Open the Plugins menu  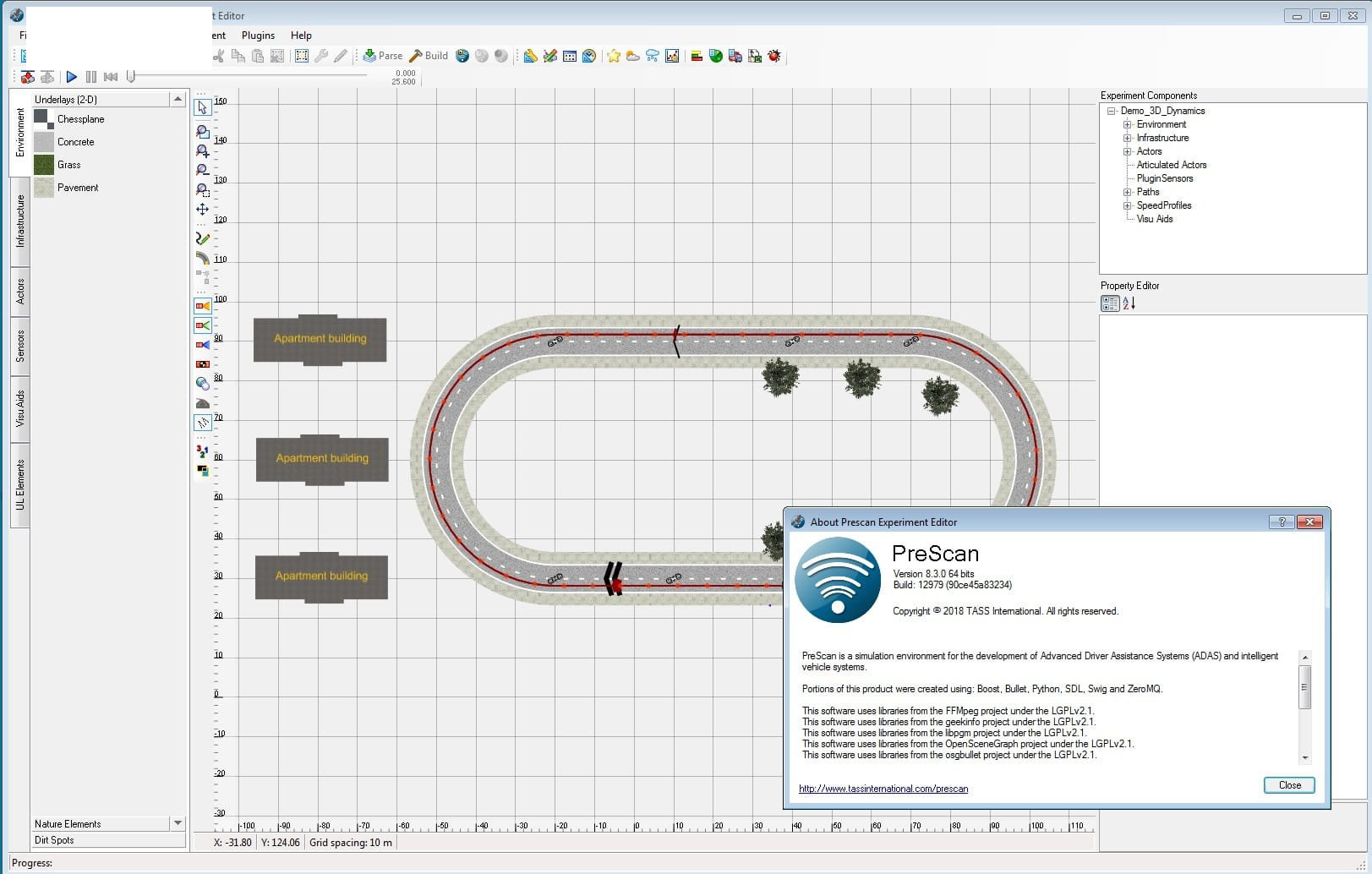click(x=258, y=36)
